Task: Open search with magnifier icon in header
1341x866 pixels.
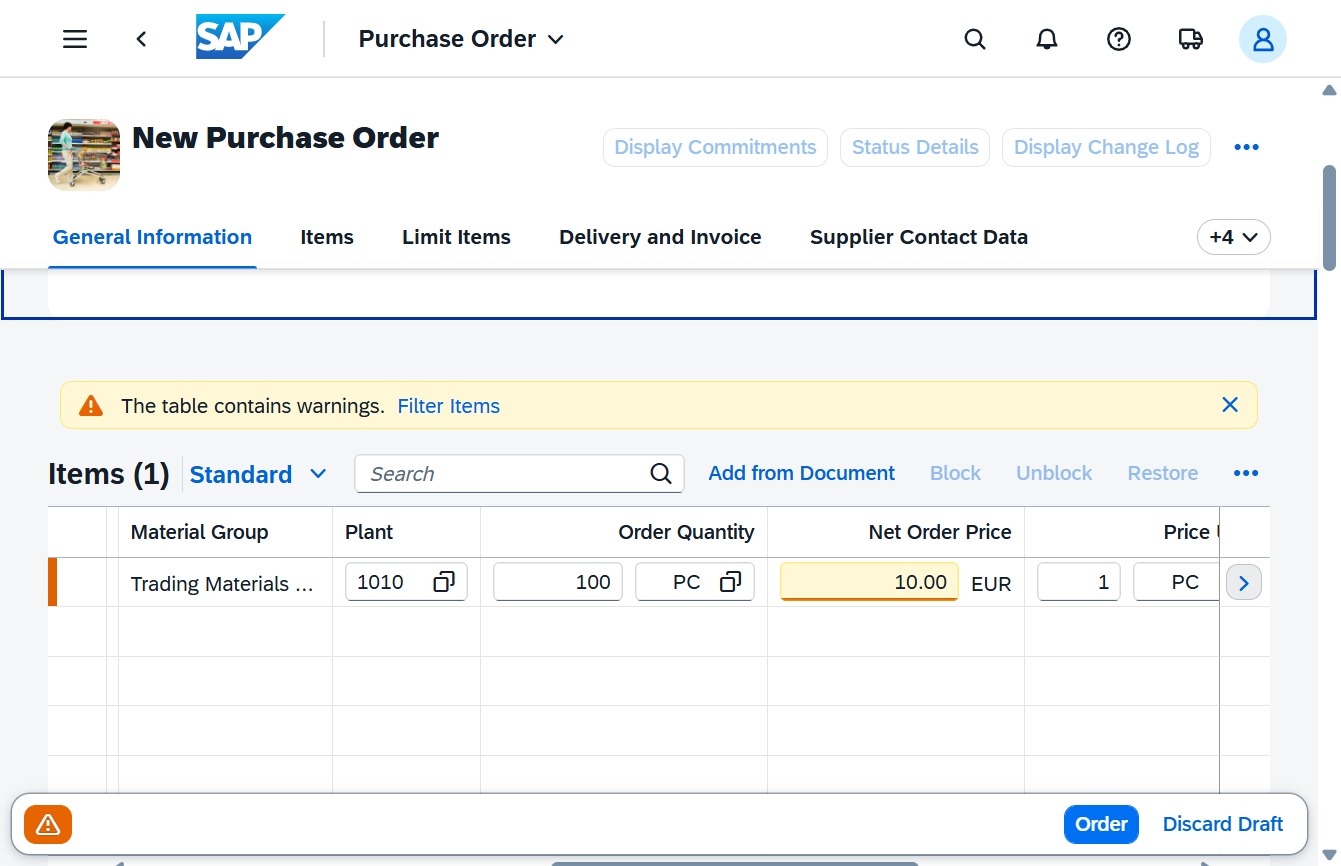Action: [x=975, y=39]
